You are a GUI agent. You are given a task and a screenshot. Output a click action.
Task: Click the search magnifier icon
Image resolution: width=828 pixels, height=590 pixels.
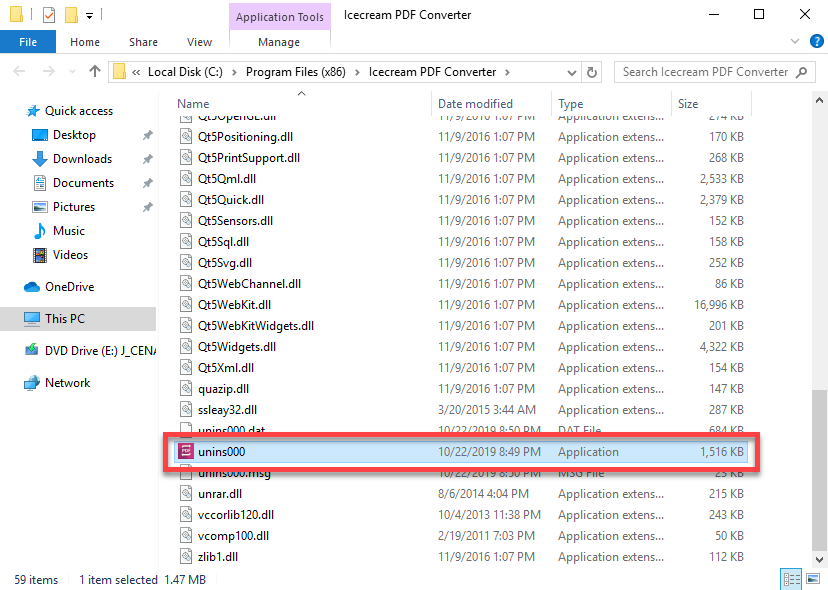click(802, 72)
